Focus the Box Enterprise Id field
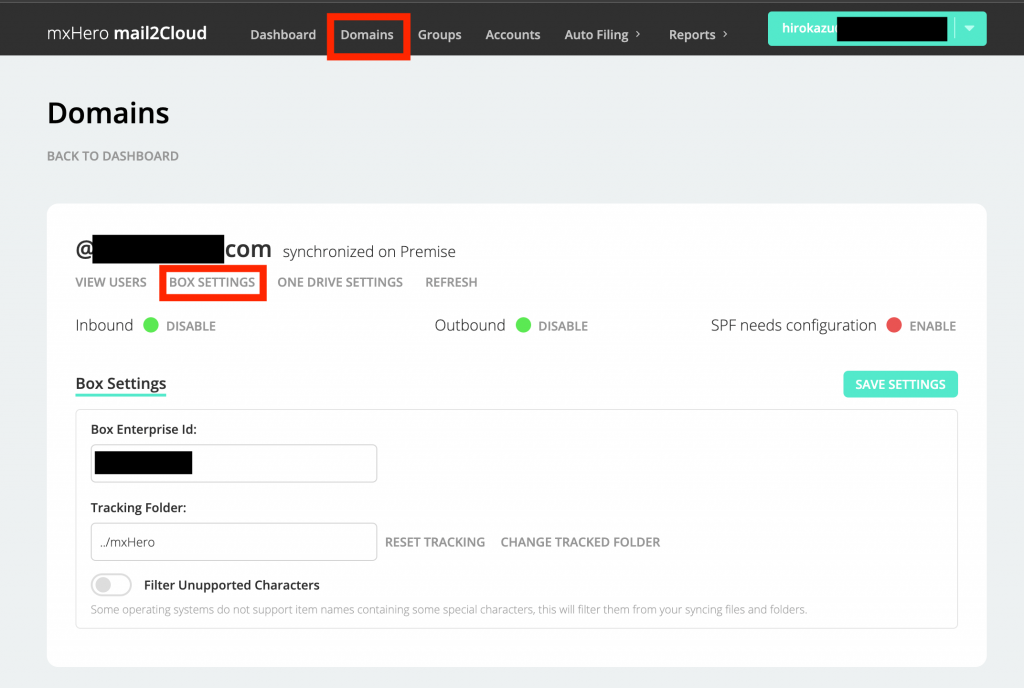Viewport: 1024px width, 688px height. [234, 463]
